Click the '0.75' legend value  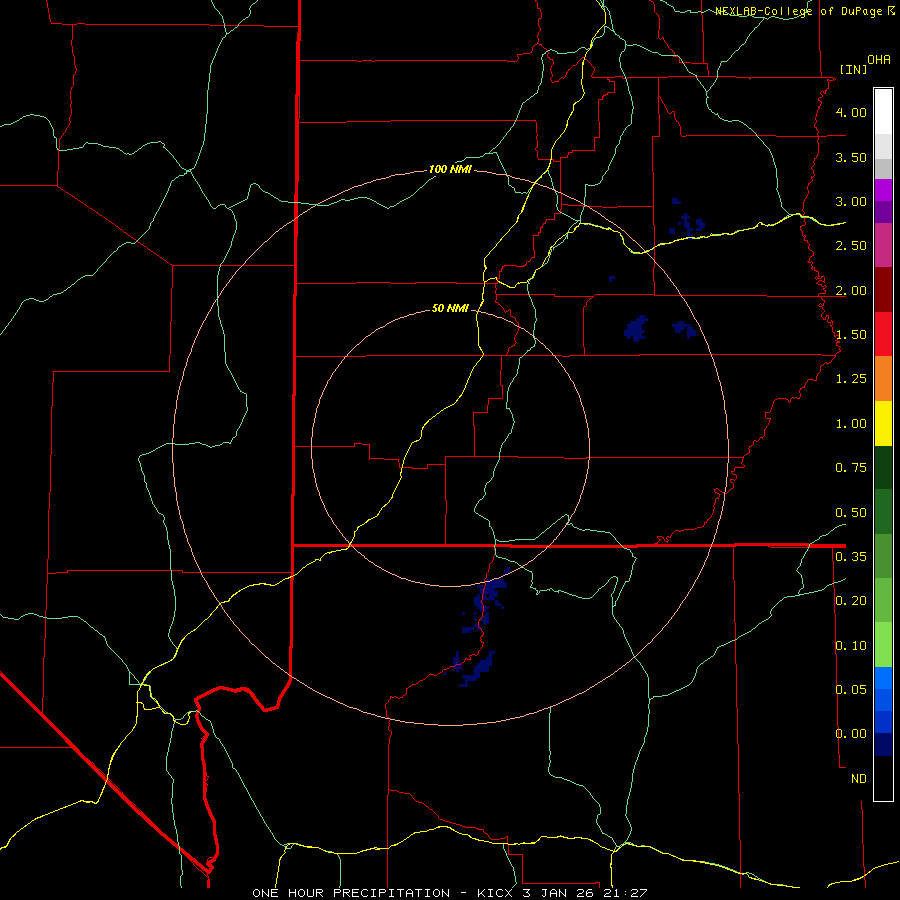851,468
